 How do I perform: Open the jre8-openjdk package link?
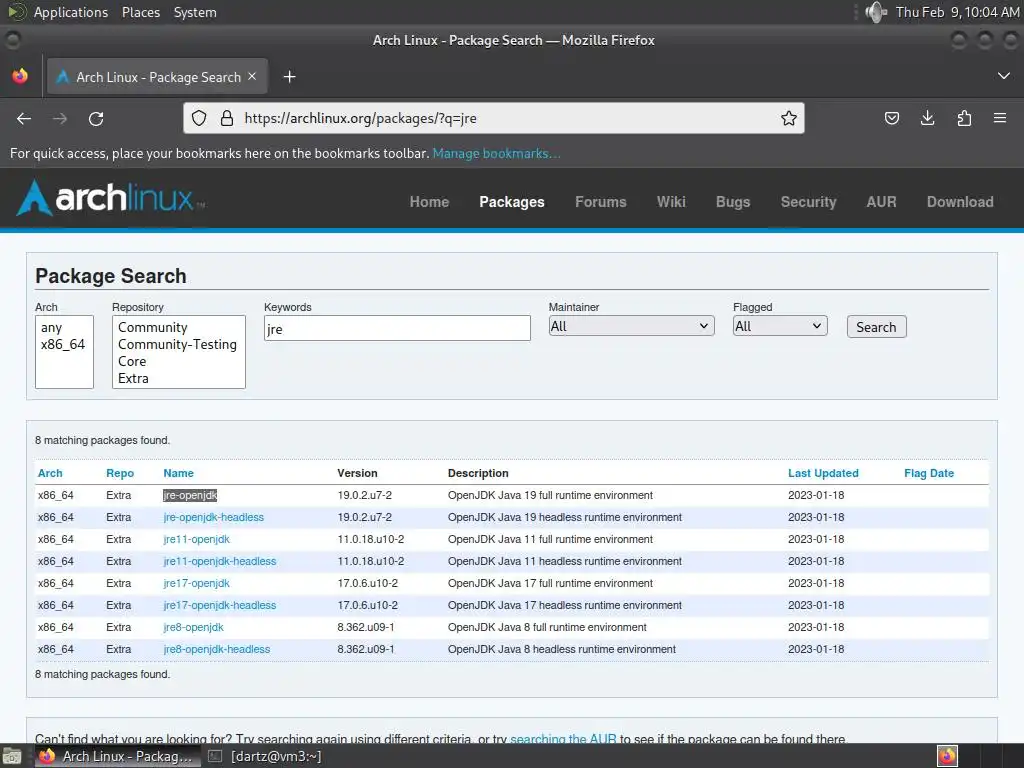pos(193,627)
